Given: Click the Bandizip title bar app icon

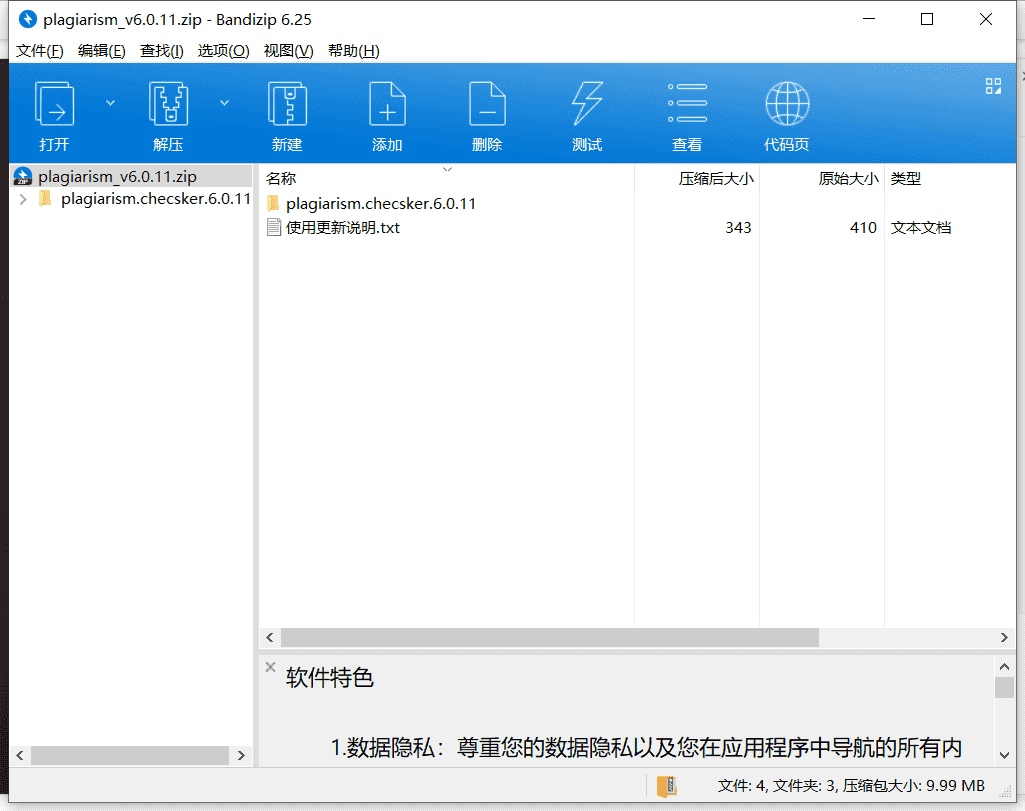Looking at the screenshot, I should tap(27, 20).
